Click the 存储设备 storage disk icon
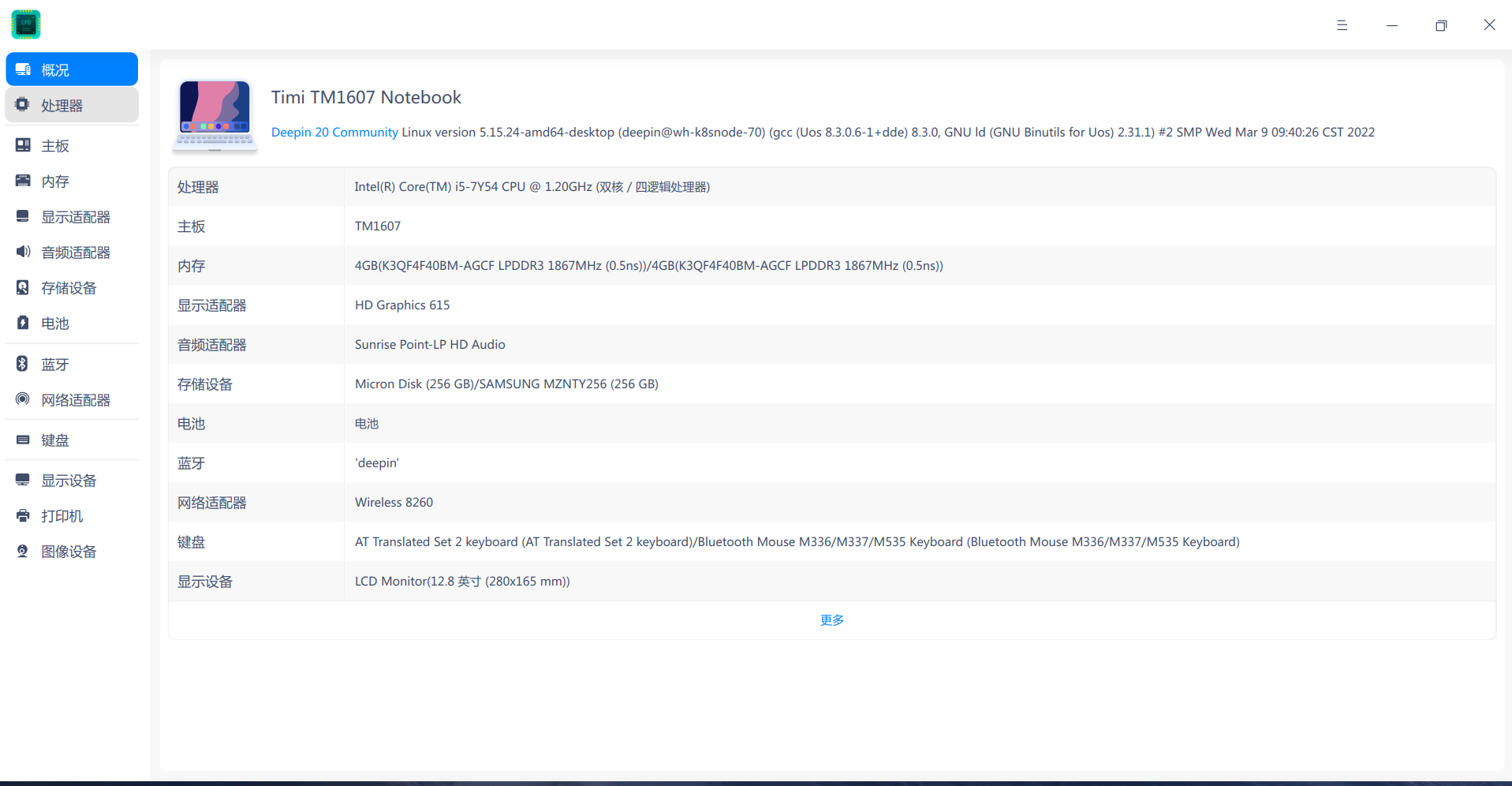Image resolution: width=1512 pixels, height=786 pixels. [x=23, y=287]
